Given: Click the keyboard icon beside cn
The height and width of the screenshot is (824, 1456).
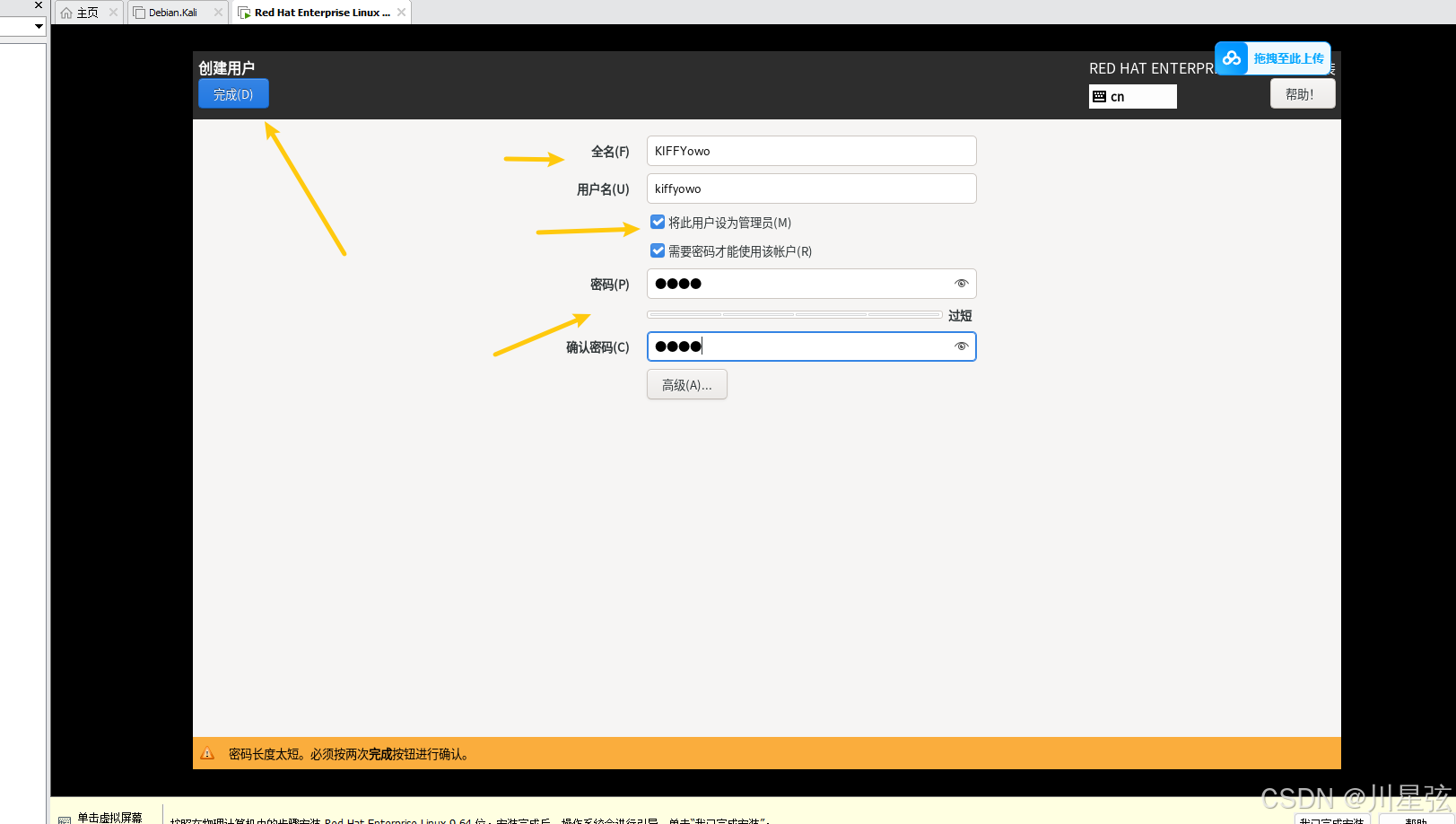Looking at the screenshot, I should [1099, 97].
